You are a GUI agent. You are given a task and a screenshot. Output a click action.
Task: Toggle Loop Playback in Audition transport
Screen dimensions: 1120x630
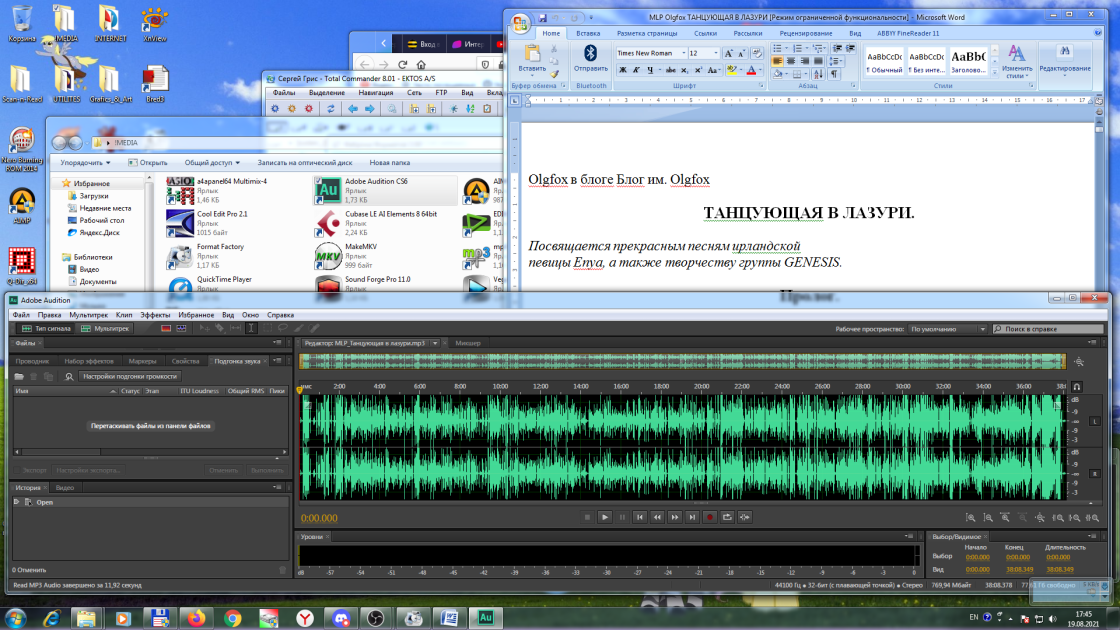[x=727, y=517]
